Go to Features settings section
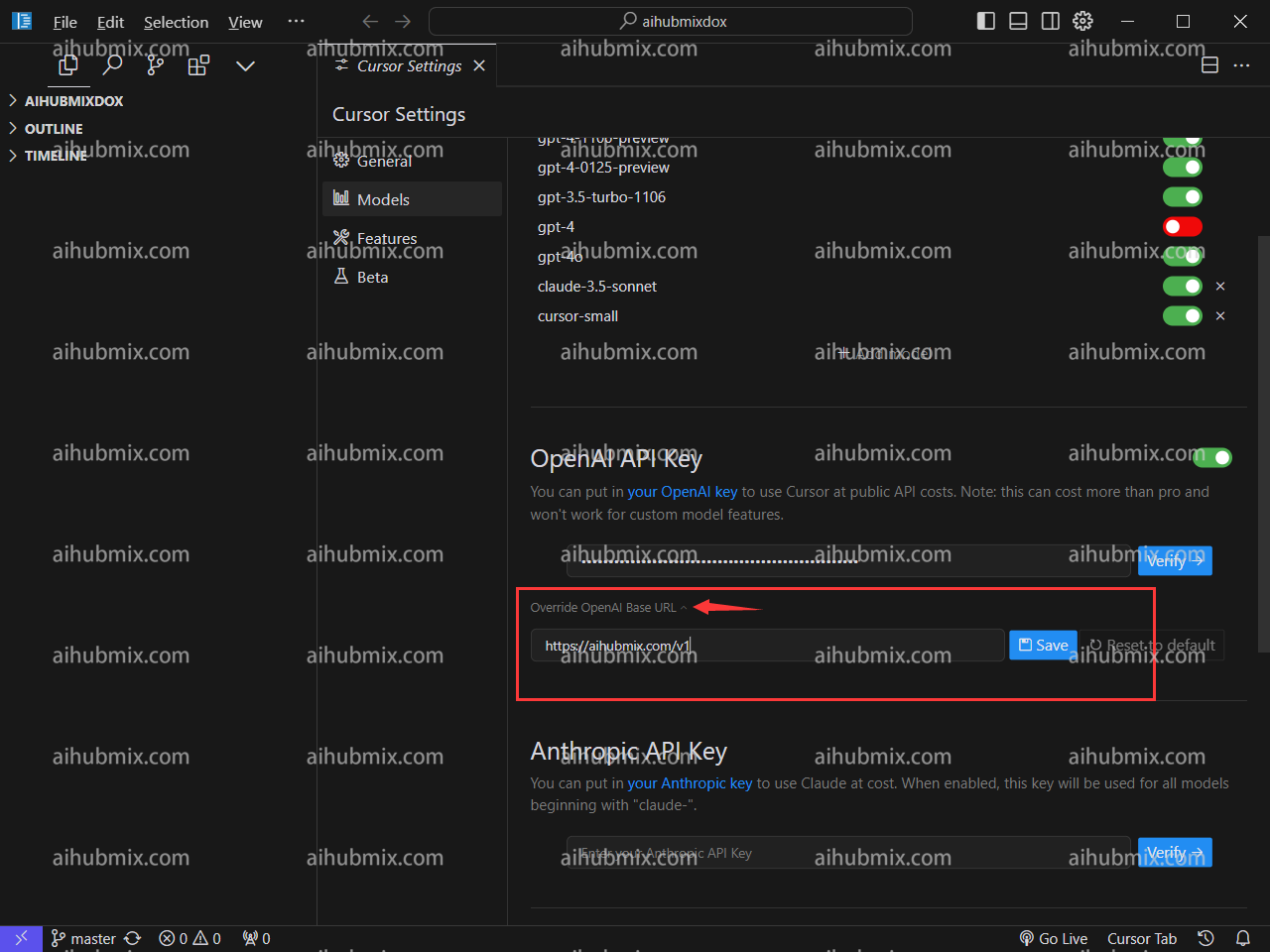Viewport: 1270px width, 952px height. click(x=413, y=238)
